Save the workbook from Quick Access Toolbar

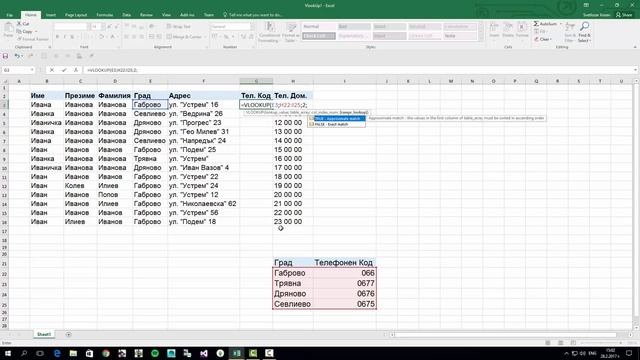[5, 56]
